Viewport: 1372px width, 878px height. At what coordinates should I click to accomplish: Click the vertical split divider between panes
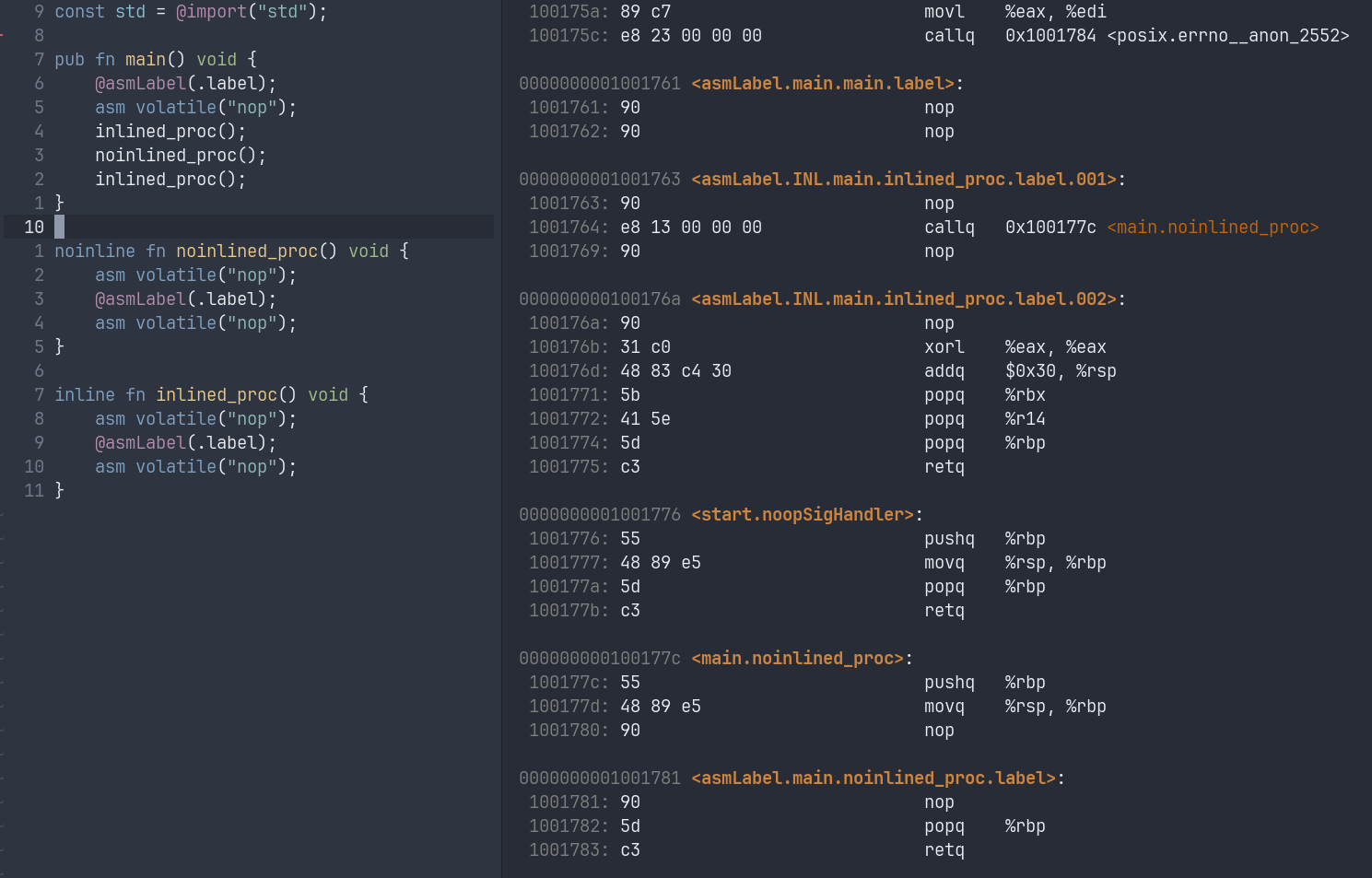[501, 439]
